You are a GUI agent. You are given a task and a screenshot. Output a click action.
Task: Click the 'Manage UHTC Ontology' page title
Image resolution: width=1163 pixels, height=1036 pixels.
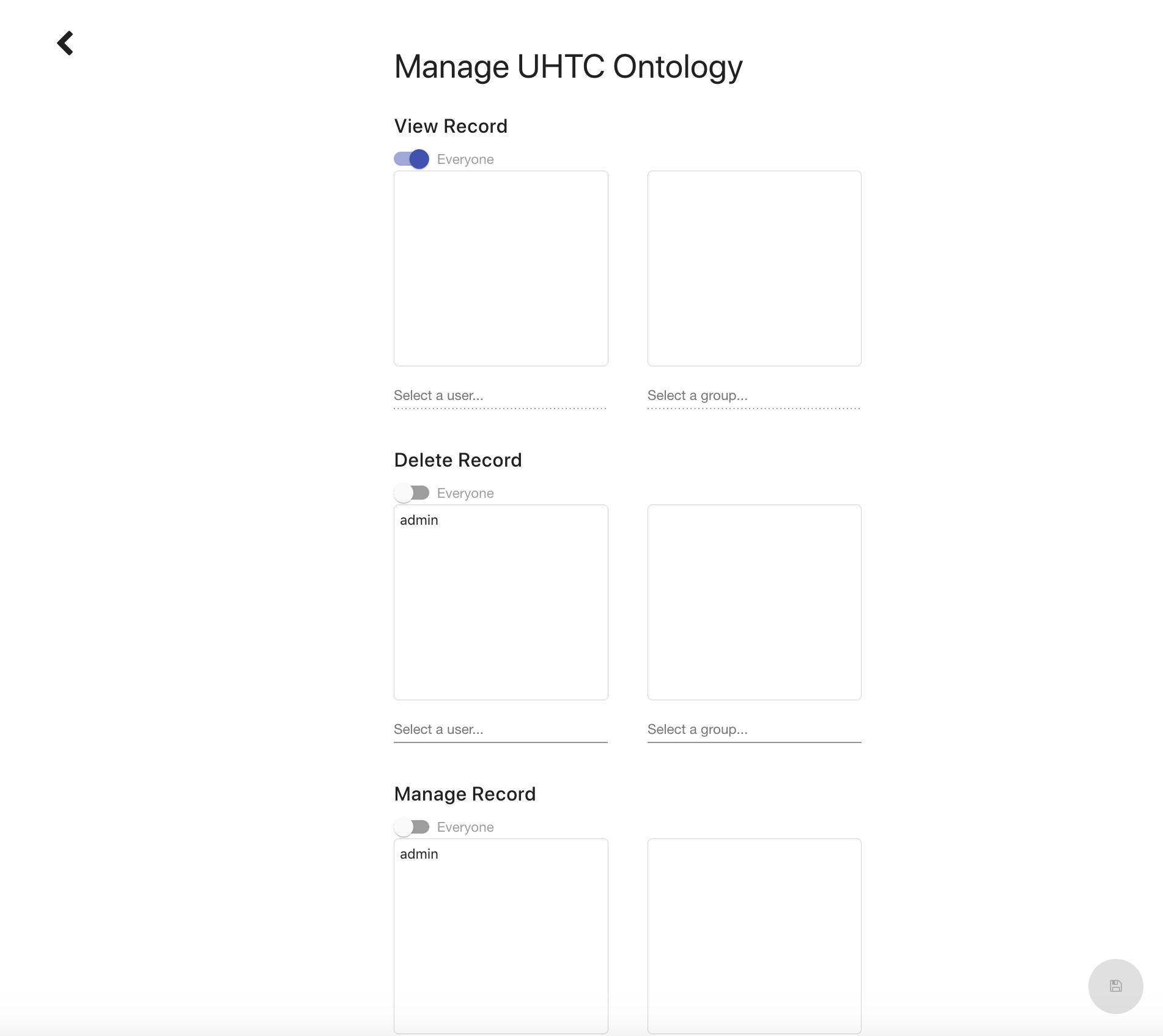pyautogui.click(x=568, y=67)
